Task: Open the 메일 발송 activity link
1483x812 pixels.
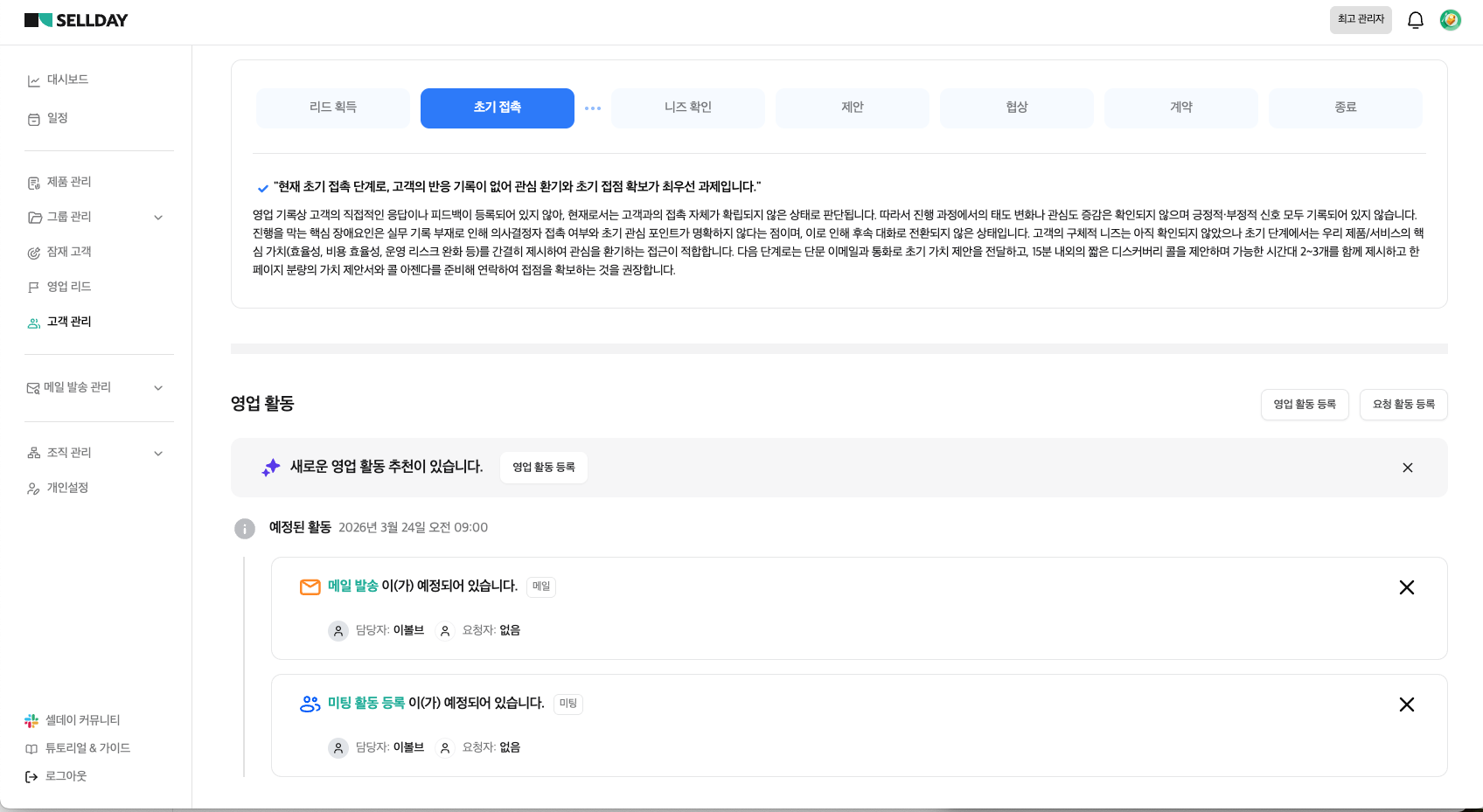Action: tap(353, 586)
